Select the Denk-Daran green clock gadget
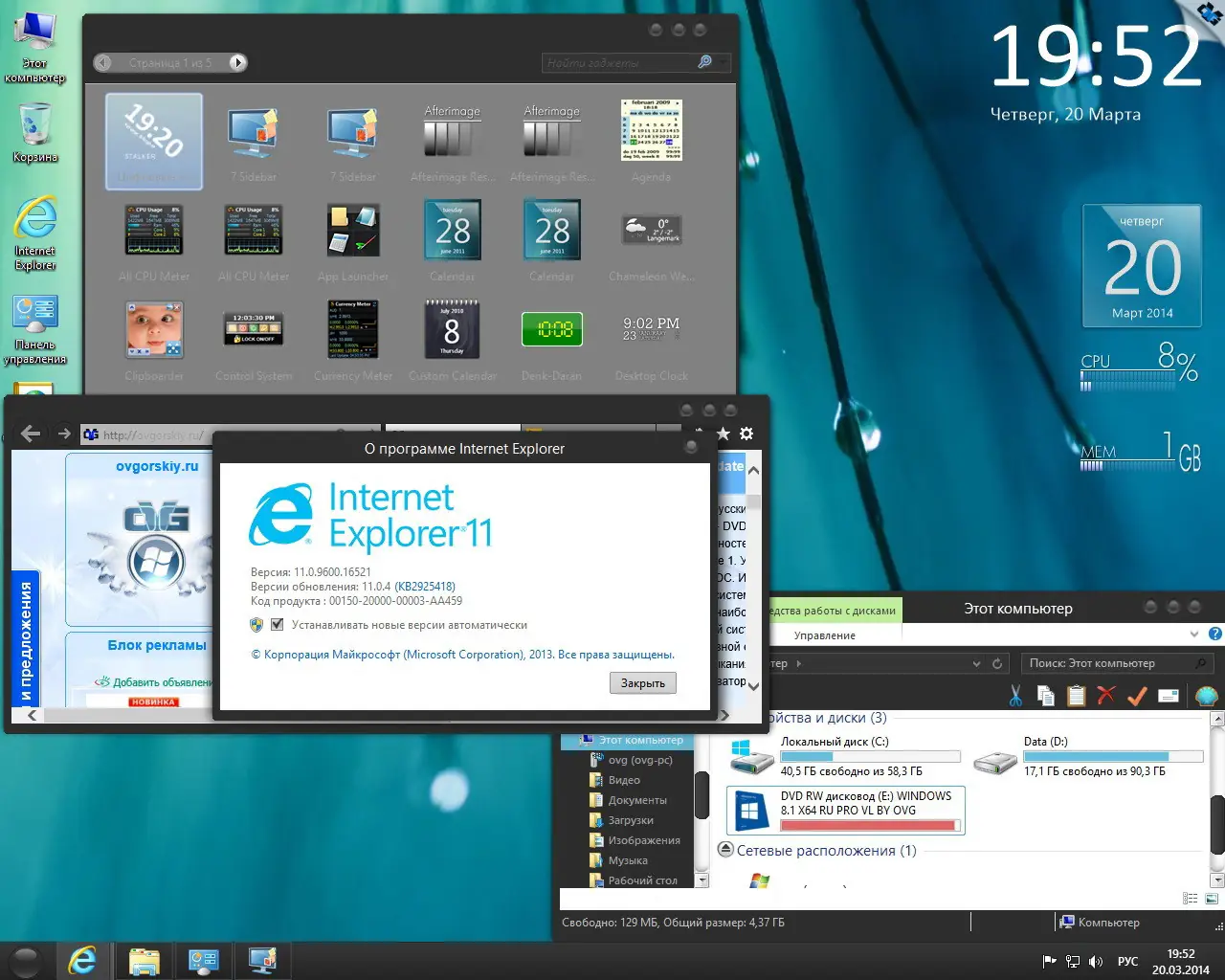This screenshot has height=980, width=1225. tap(552, 340)
